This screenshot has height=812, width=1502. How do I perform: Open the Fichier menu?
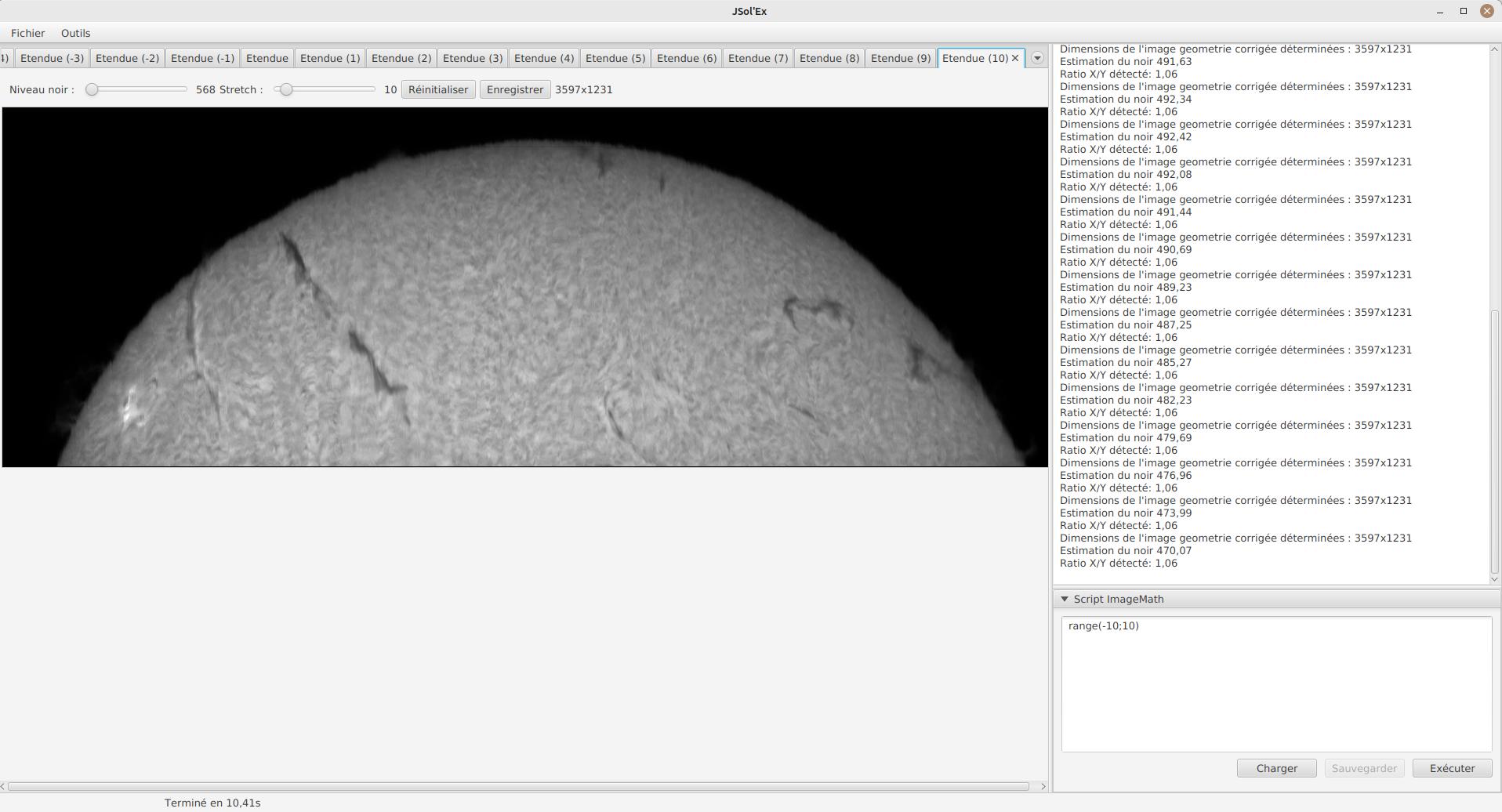click(27, 33)
